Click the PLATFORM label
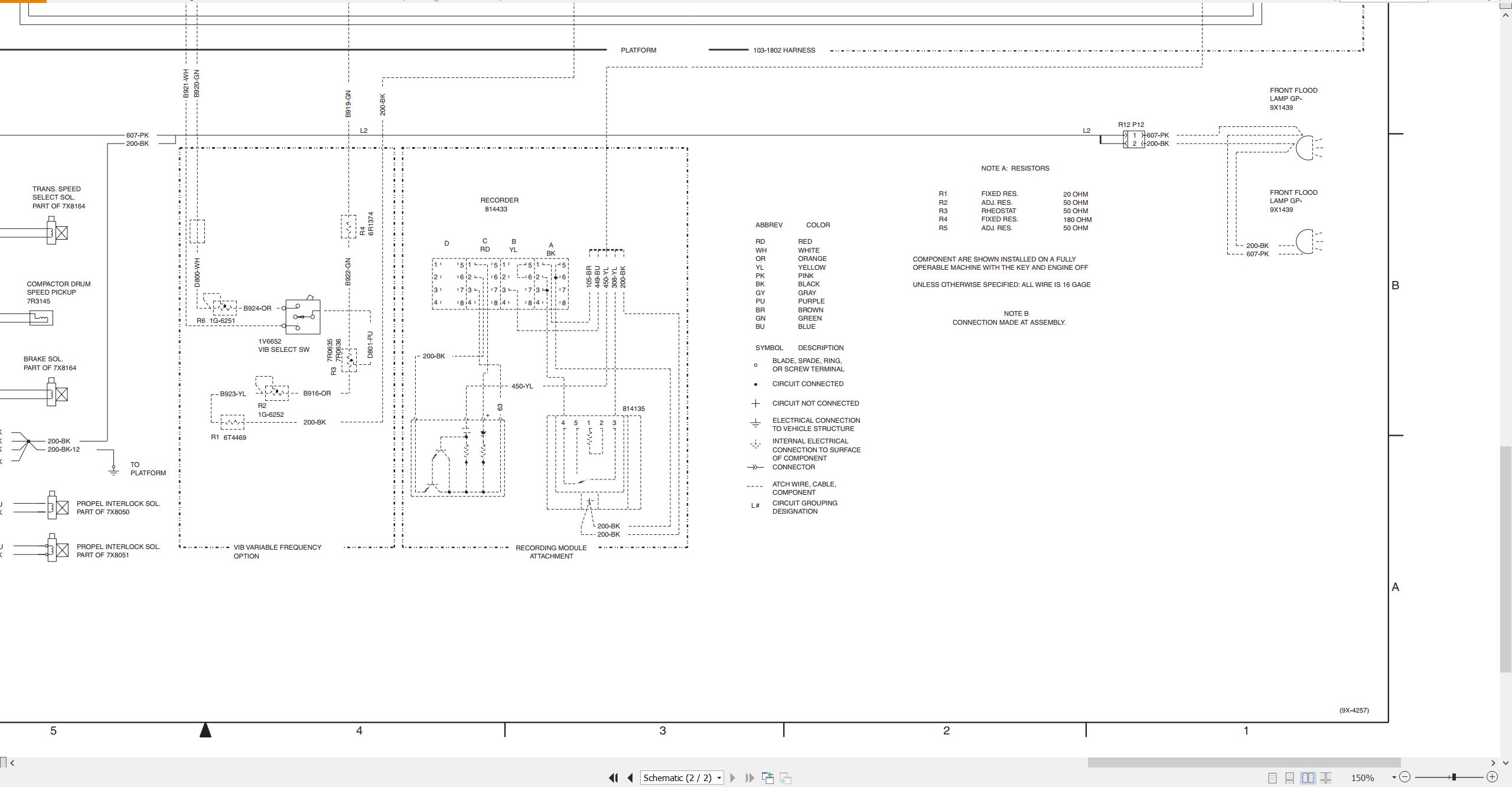Viewport: 1512px width, 787px height. [638, 50]
